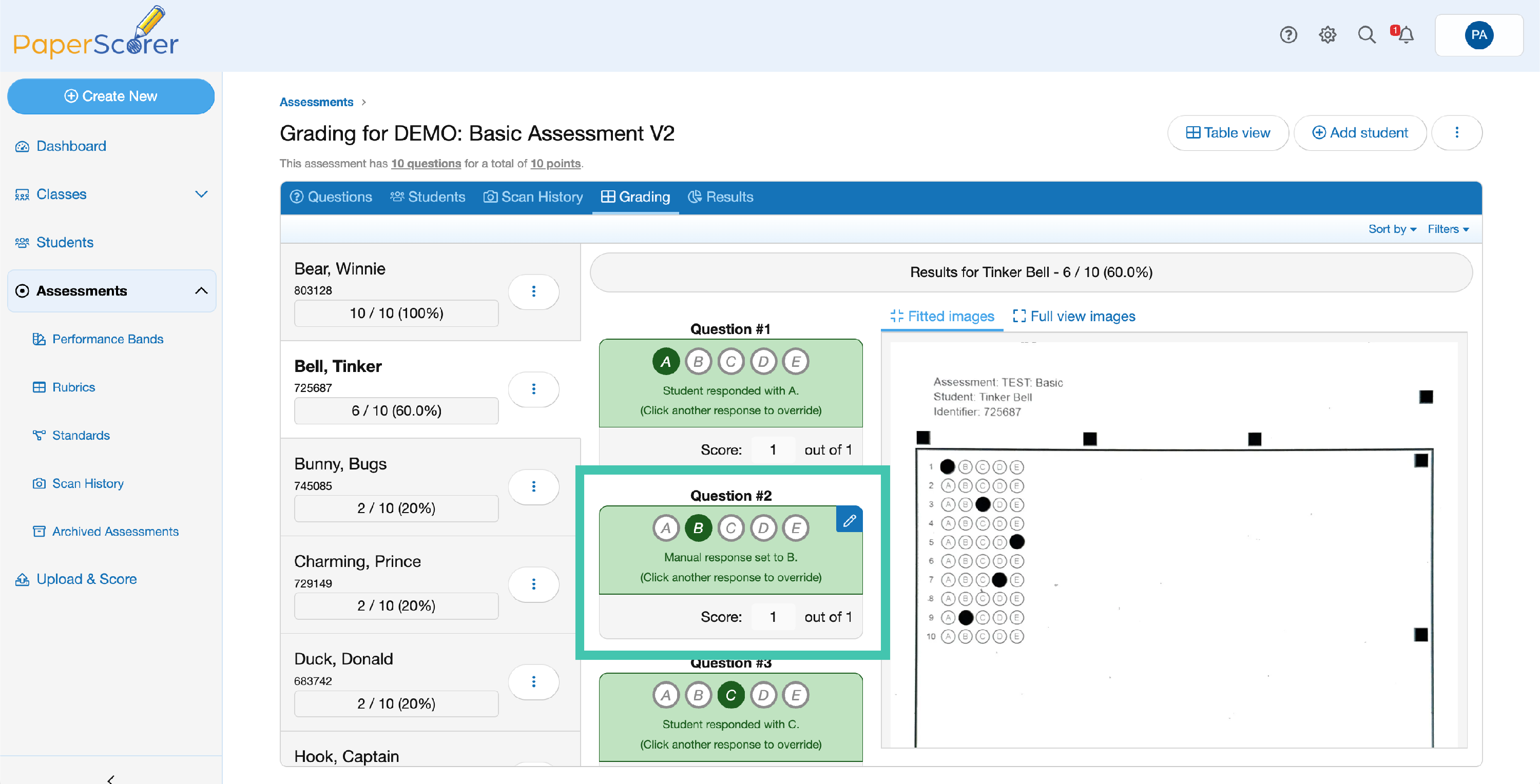Switch to the Questions tab
This screenshot has width=1540, height=784.
331,197
